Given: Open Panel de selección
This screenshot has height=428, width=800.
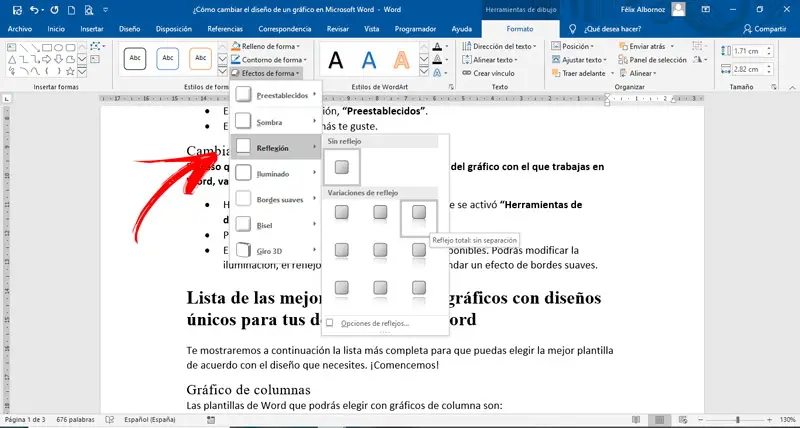Looking at the screenshot, I should point(653,60).
